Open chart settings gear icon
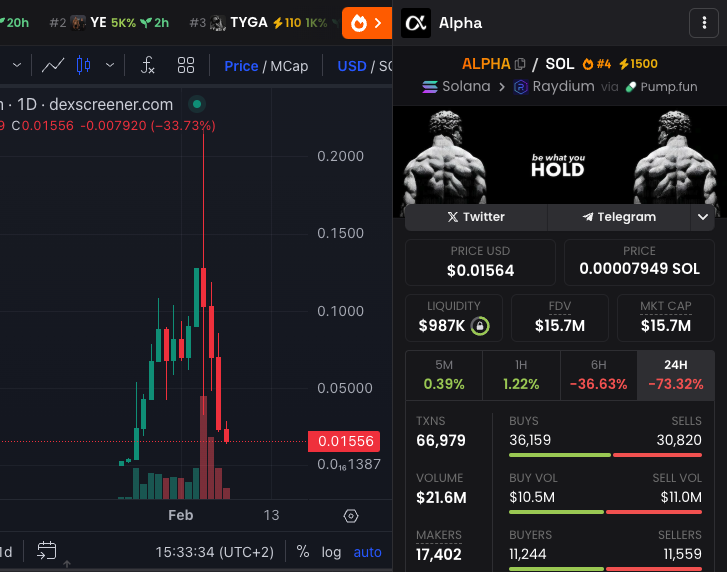Viewport: 727px width, 572px height. pyautogui.click(x=351, y=516)
